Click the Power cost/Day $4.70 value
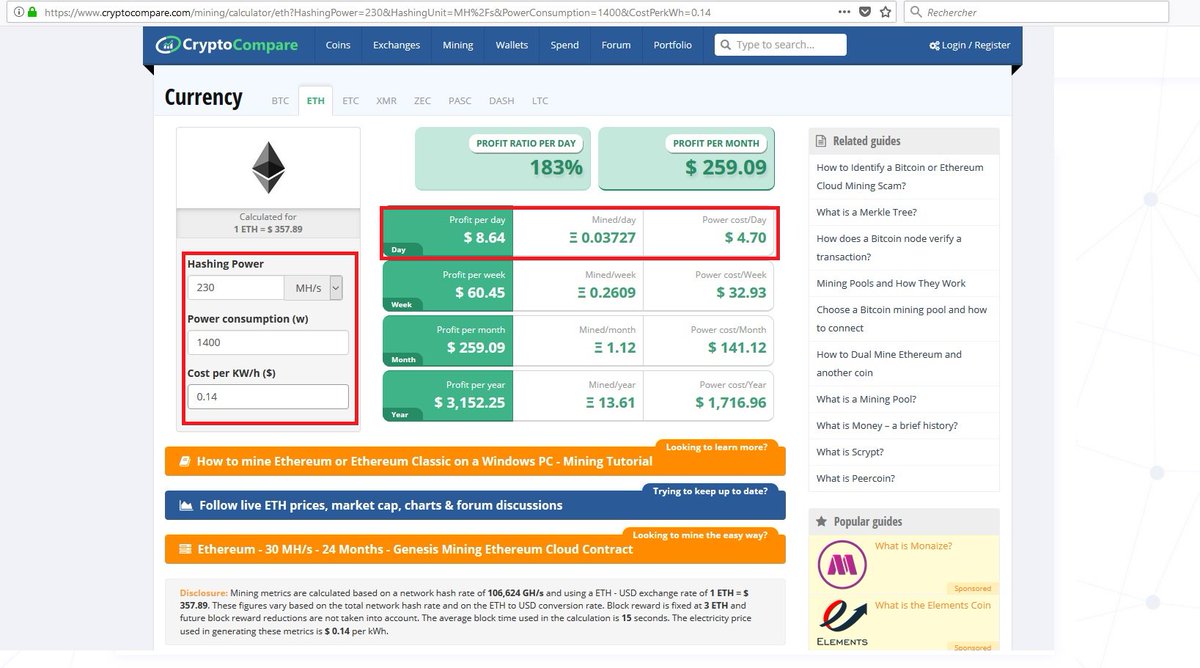The width and height of the screenshot is (1200, 668). coord(745,238)
